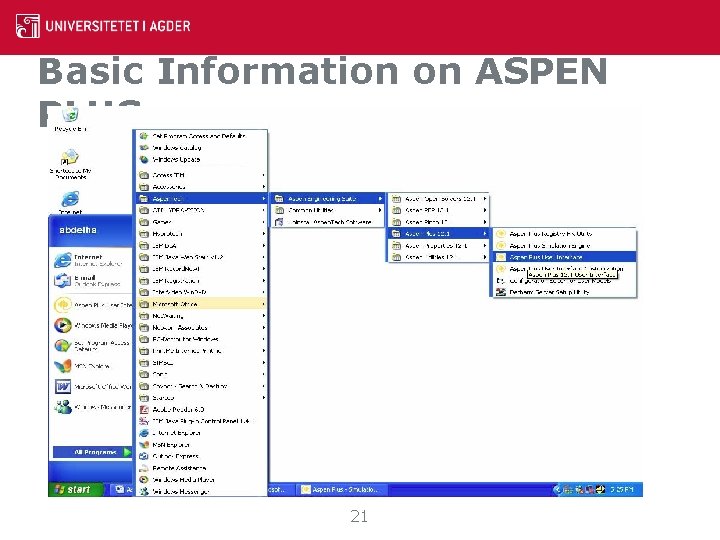
Task: Click the Shortcut to My Documents desktop icon
Action: click(70, 157)
